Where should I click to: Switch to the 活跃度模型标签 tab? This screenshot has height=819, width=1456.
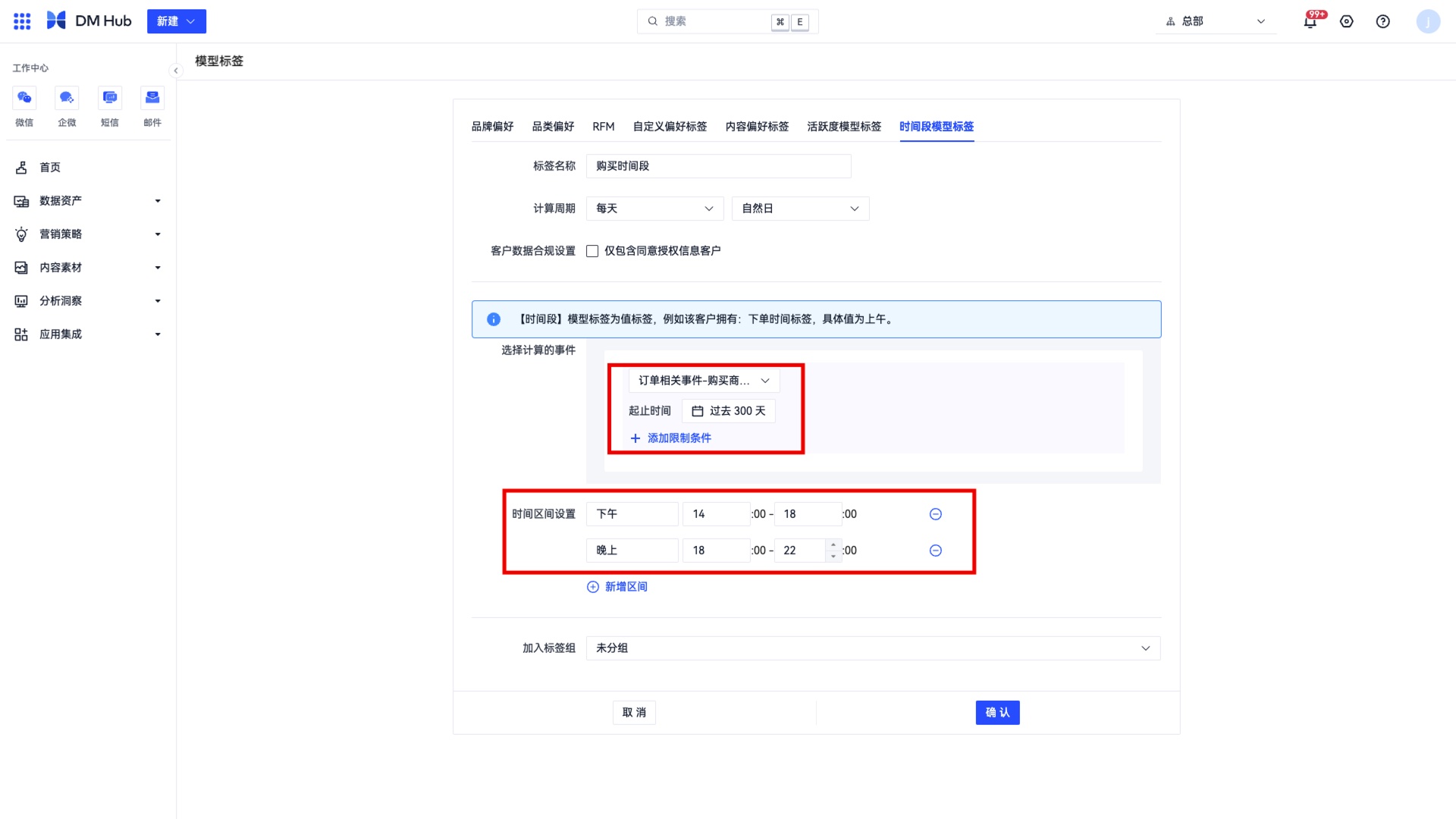pos(844,127)
